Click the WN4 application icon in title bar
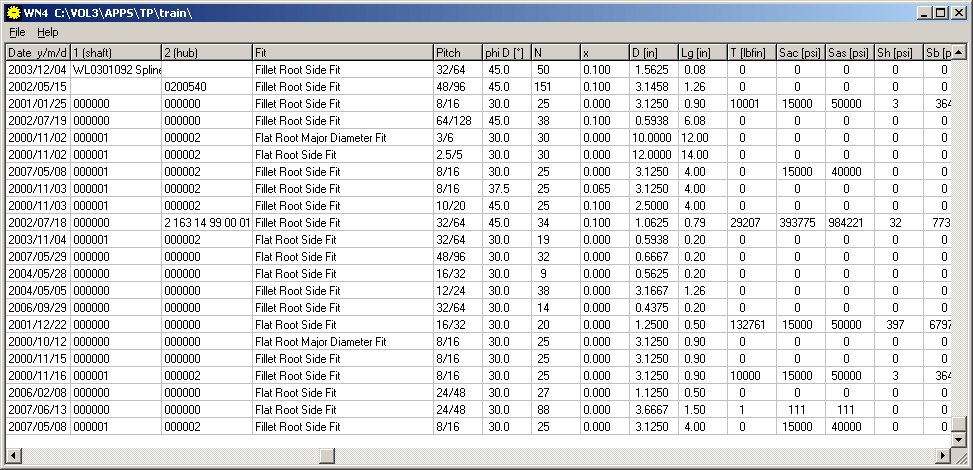Screen dimensions: 973x470 point(14,12)
